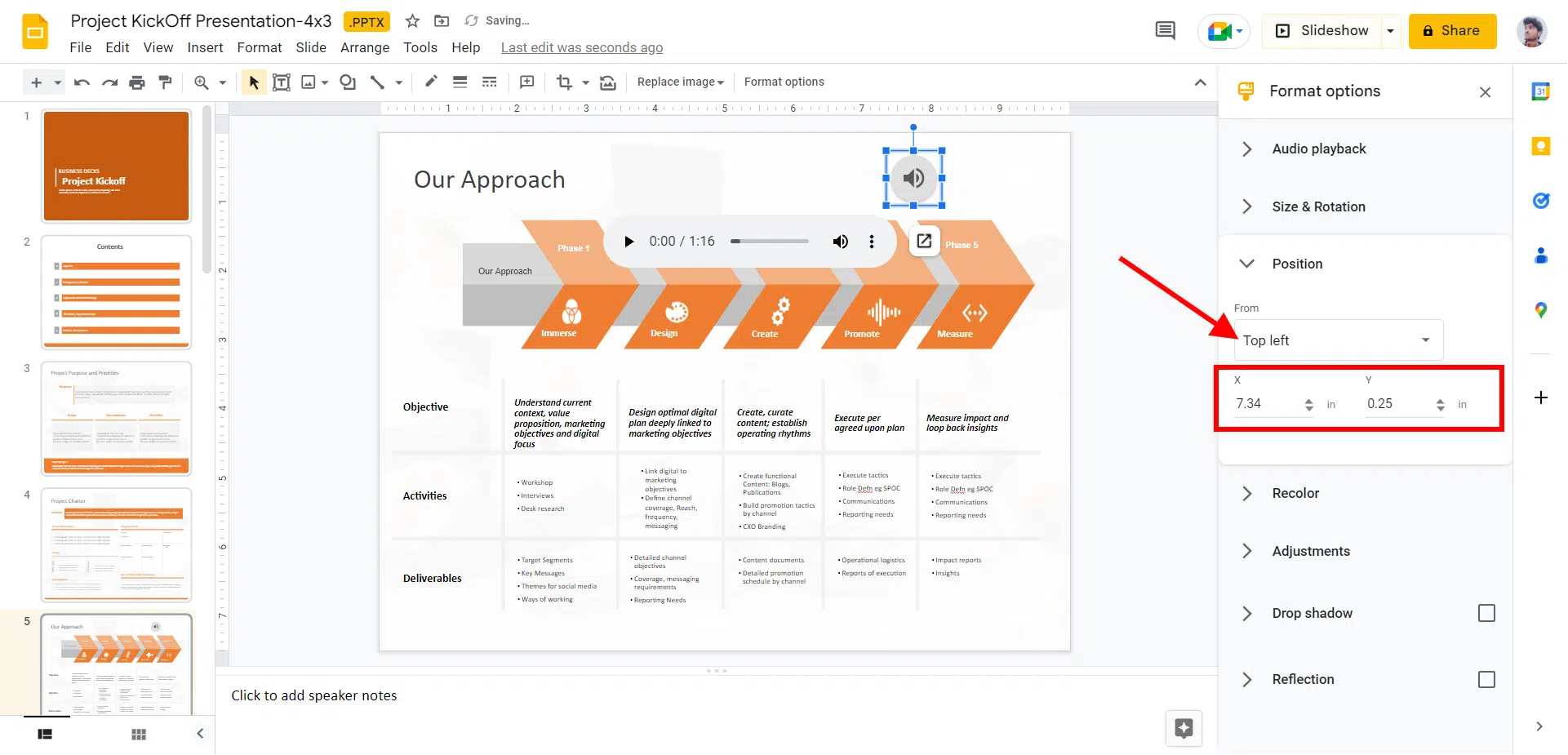
Task: Click the undo arrow in toolbar
Action: 82,82
